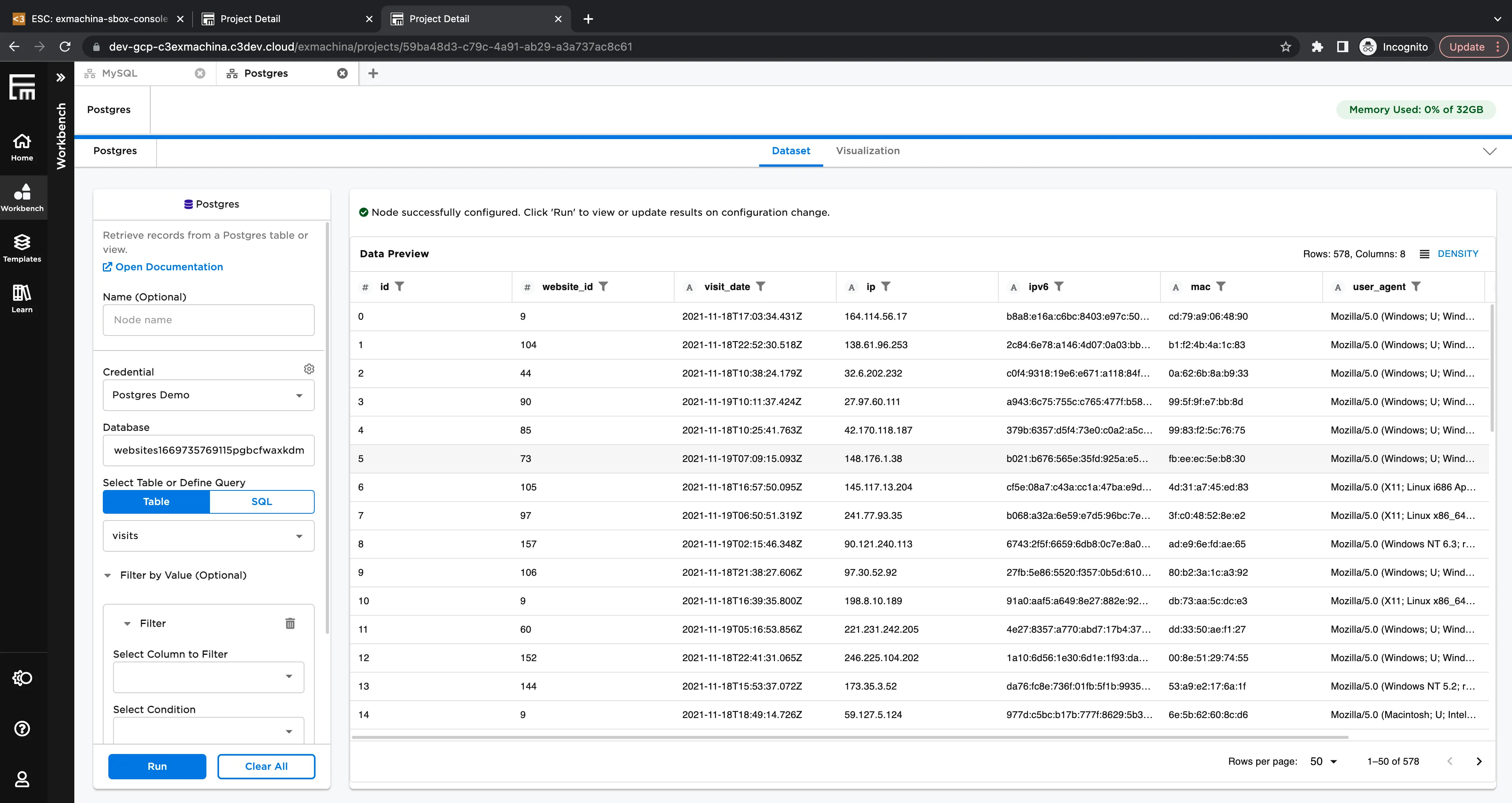Open Documentation for the Postgres node
The image size is (1512, 803).
click(x=169, y=267)
